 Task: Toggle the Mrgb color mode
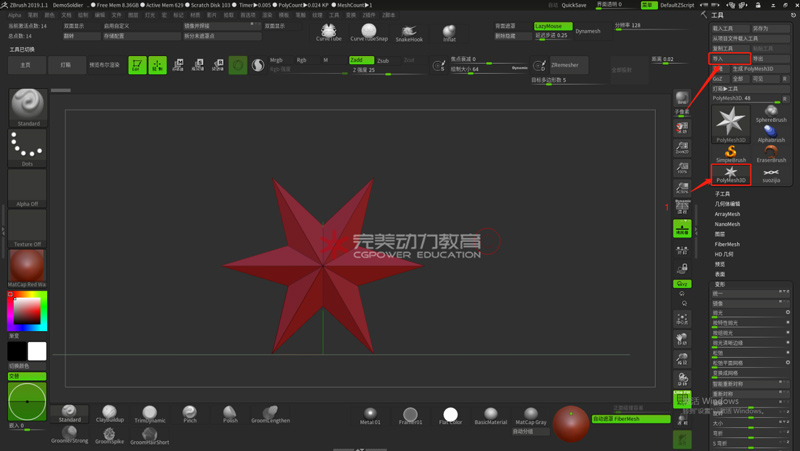(276, 60)
